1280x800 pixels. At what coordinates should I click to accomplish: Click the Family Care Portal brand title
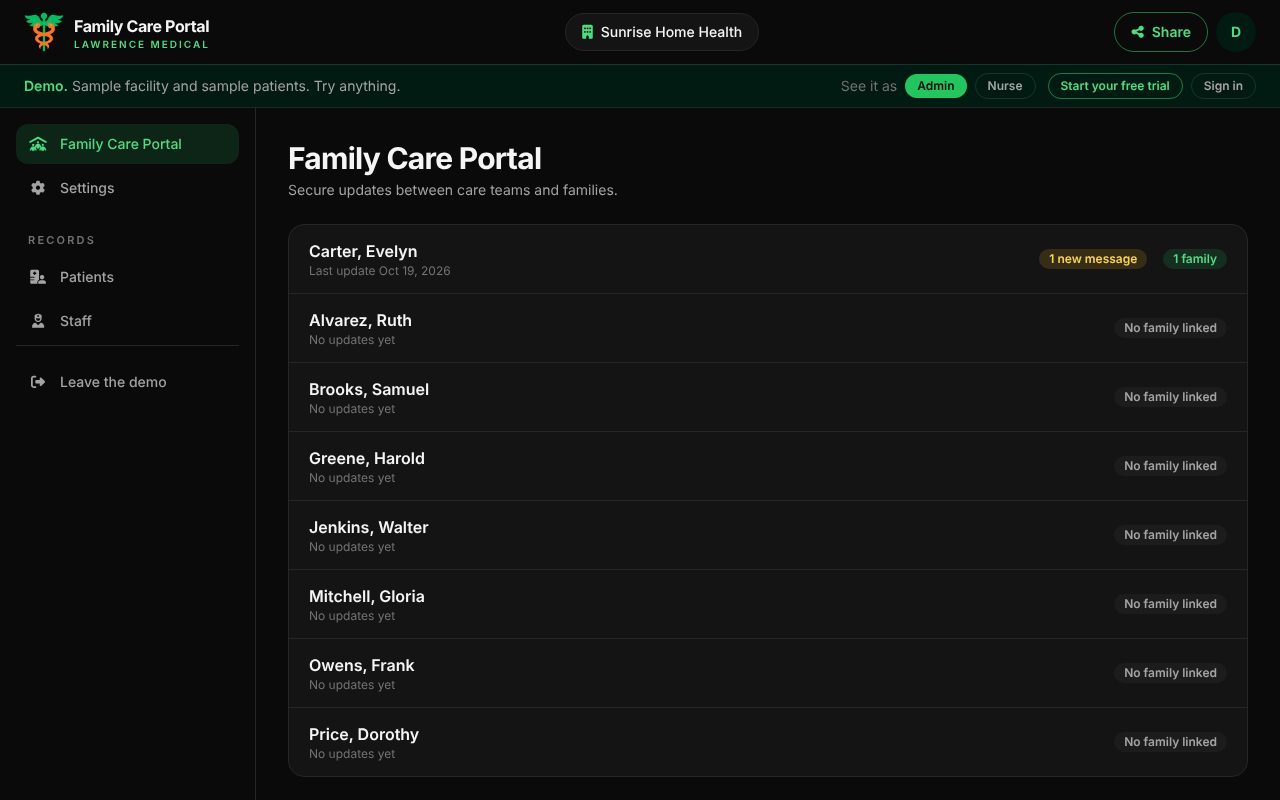(142, 26)
